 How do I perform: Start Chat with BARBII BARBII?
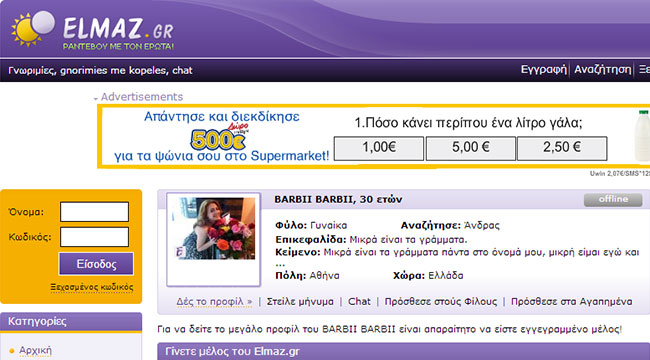[x=359, y=302]
